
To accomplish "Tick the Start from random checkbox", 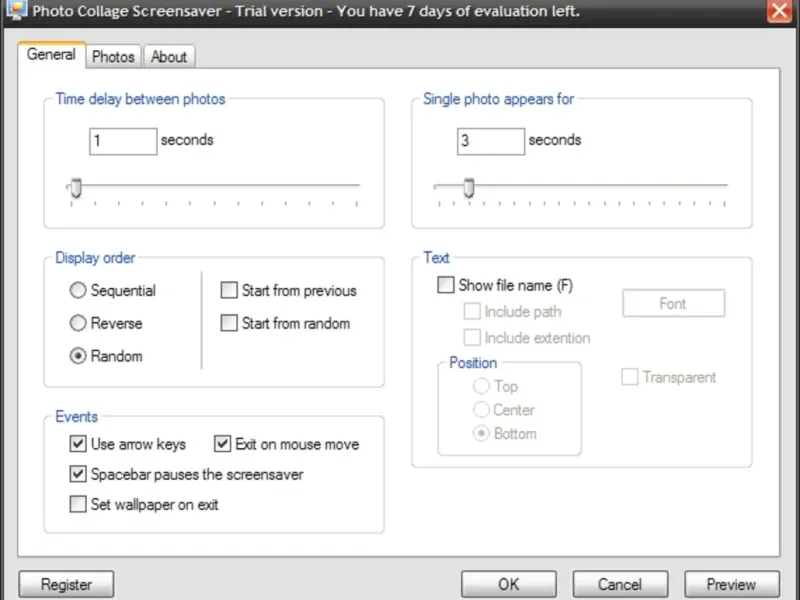I will tap(230, 324).
